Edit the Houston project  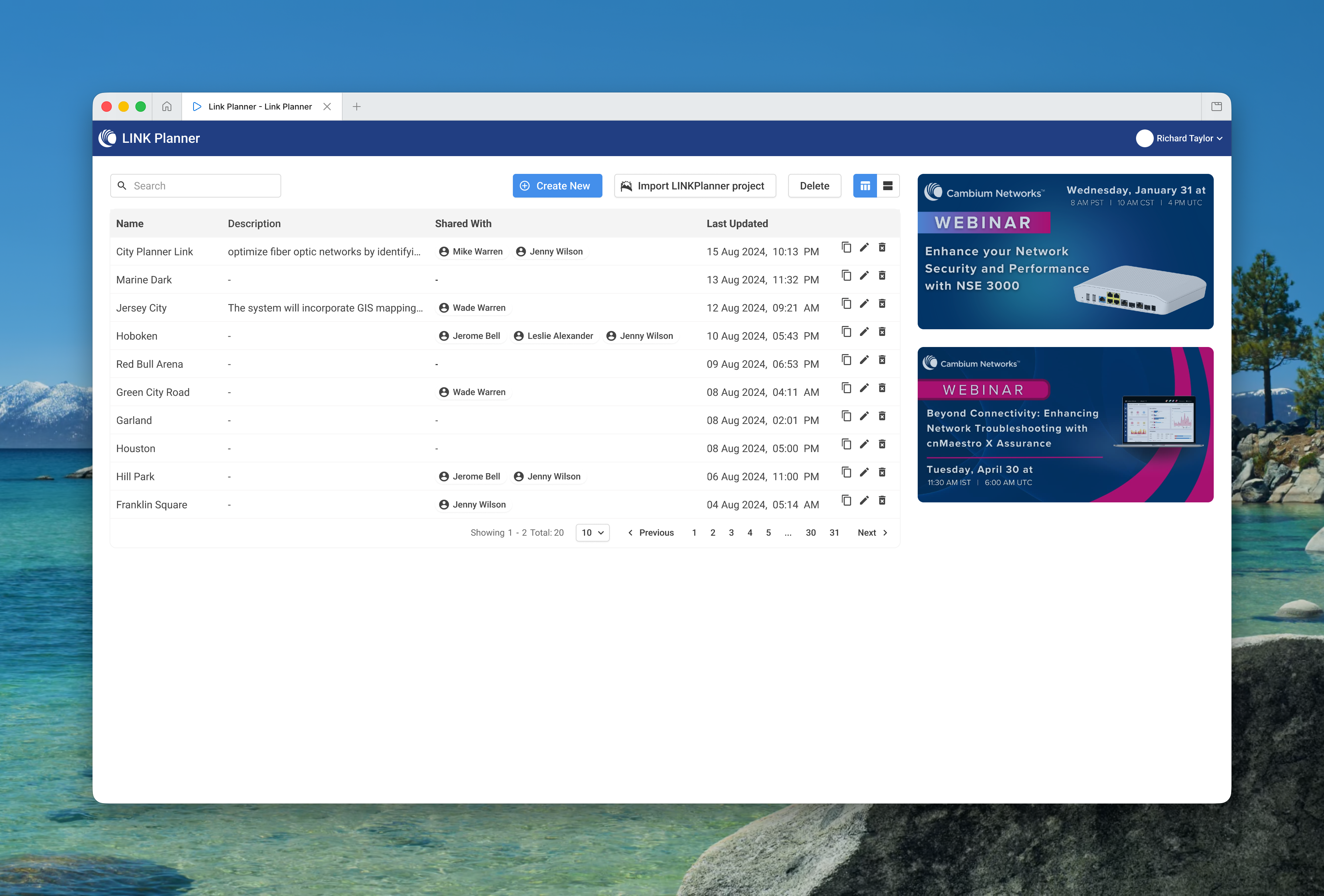864,444
